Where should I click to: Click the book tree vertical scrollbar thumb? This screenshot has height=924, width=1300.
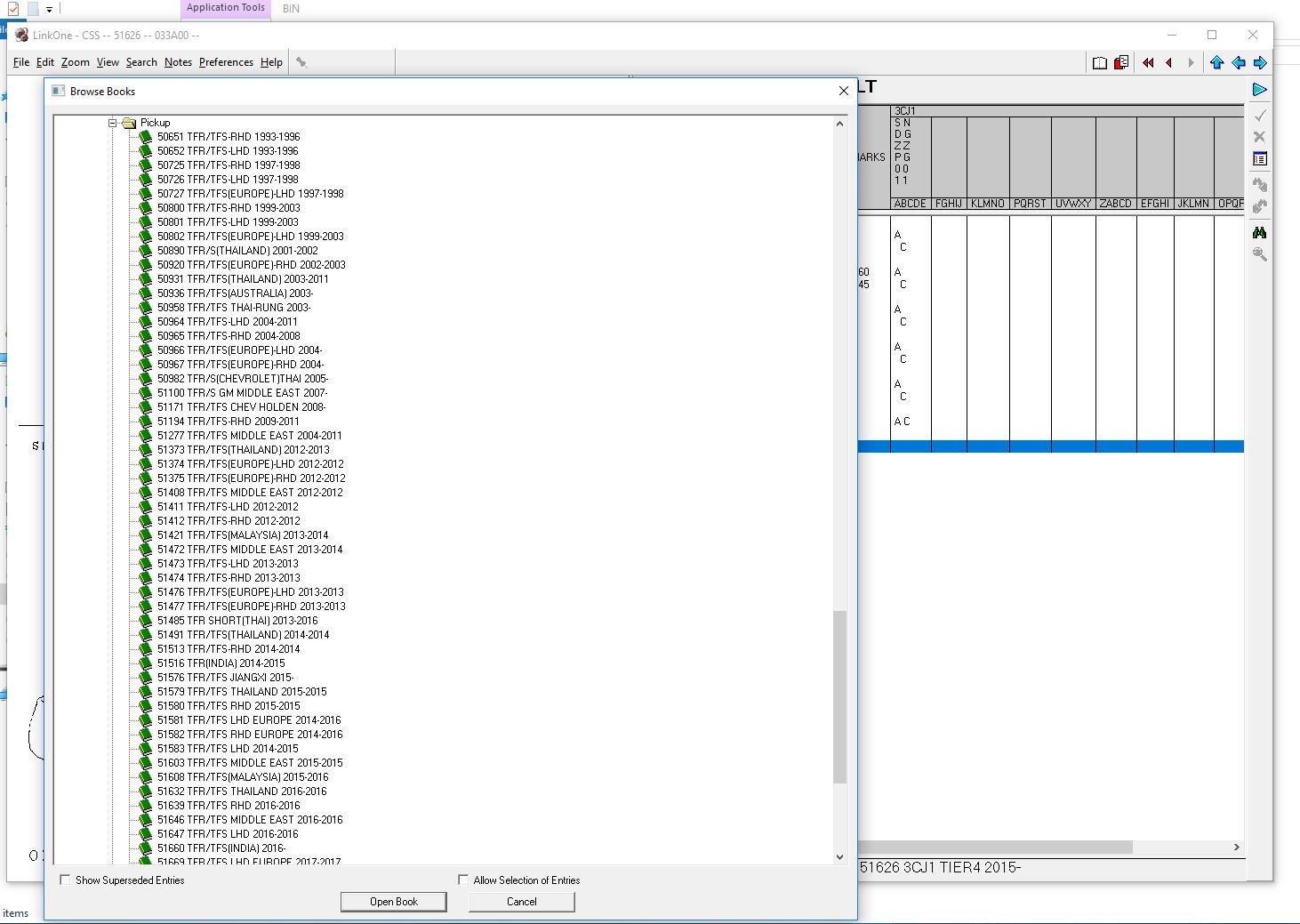(x=840, y=696)
